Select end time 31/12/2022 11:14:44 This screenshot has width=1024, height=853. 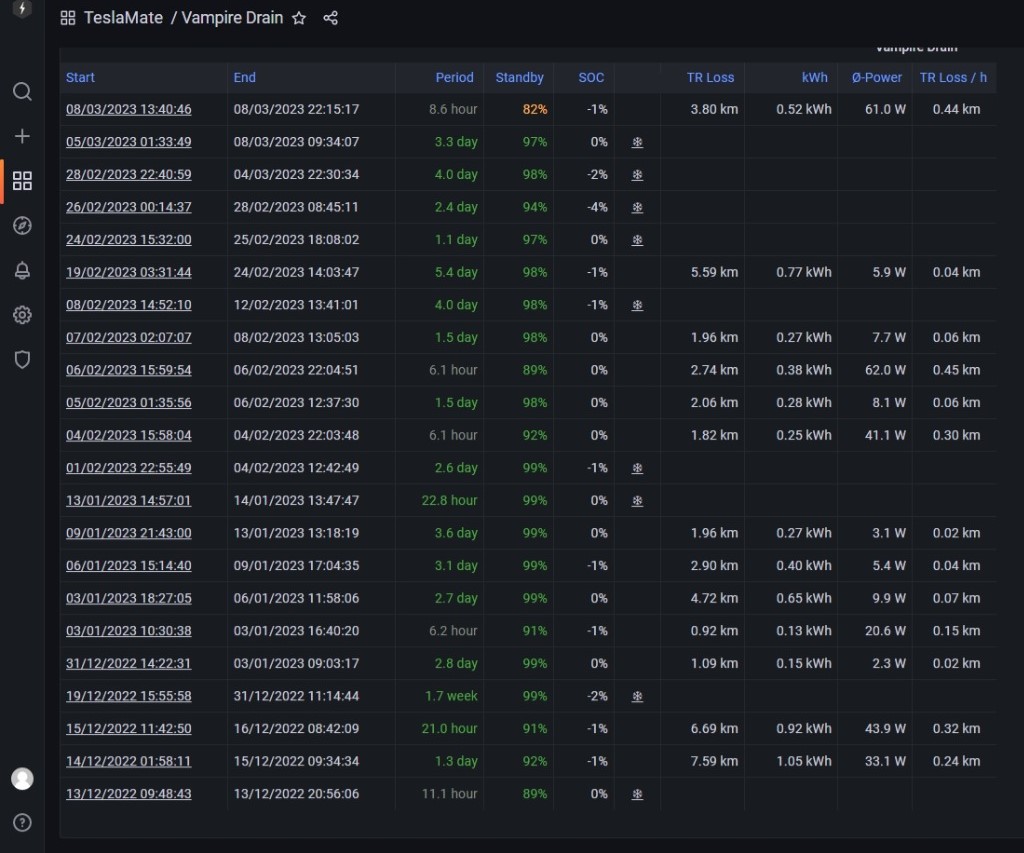(x=296, y=696)
